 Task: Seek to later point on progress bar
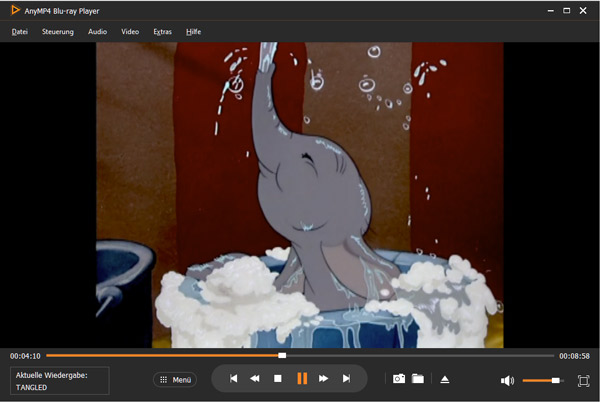pos(420,356)
